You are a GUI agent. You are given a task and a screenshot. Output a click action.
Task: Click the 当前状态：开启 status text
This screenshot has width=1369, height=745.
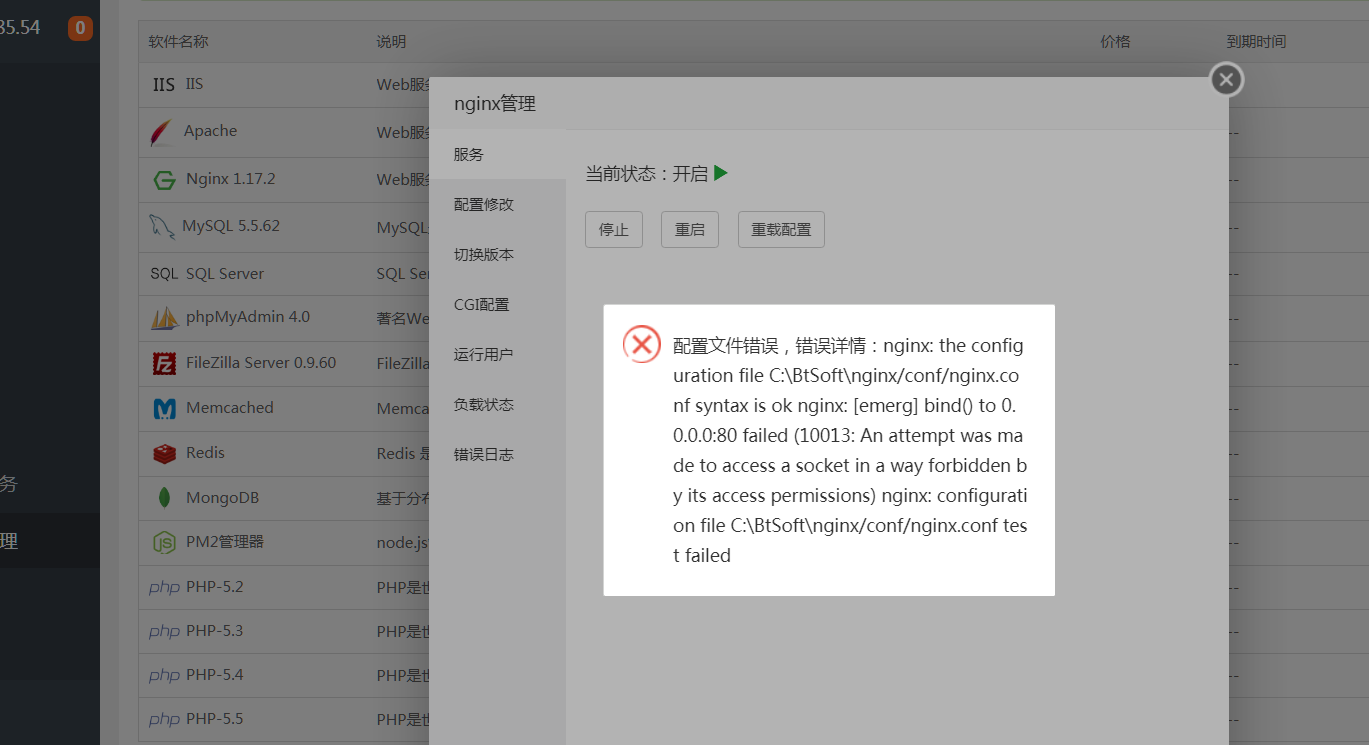coord(647,174)
